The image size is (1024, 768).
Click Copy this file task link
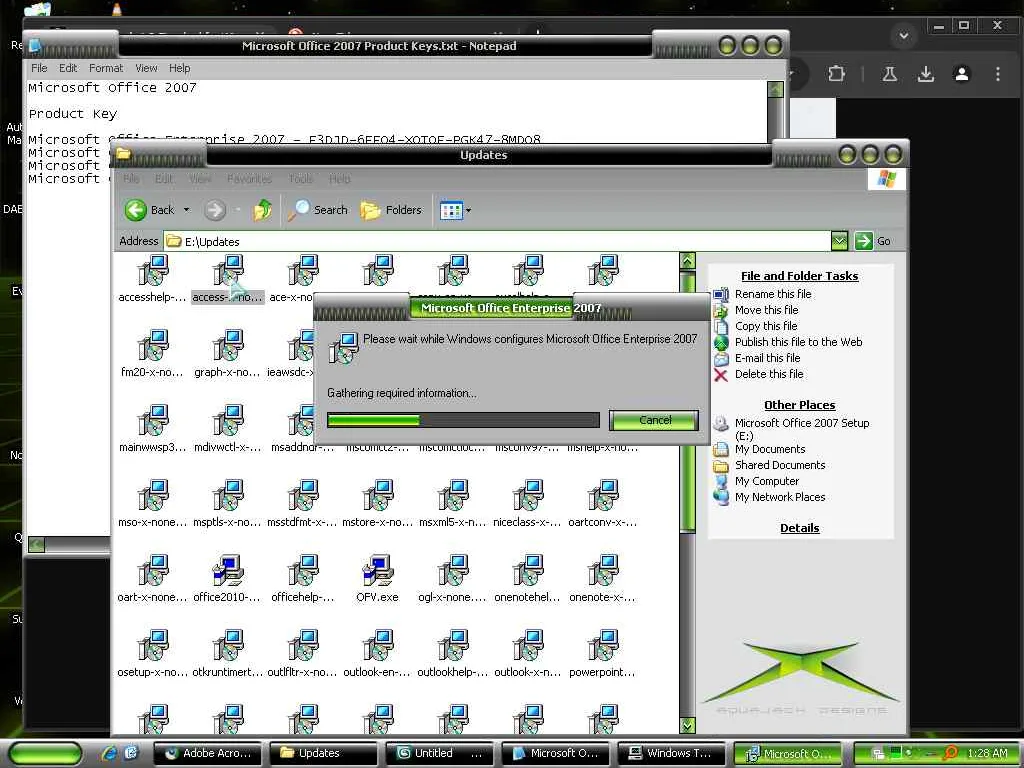click(x=765, y=326)
